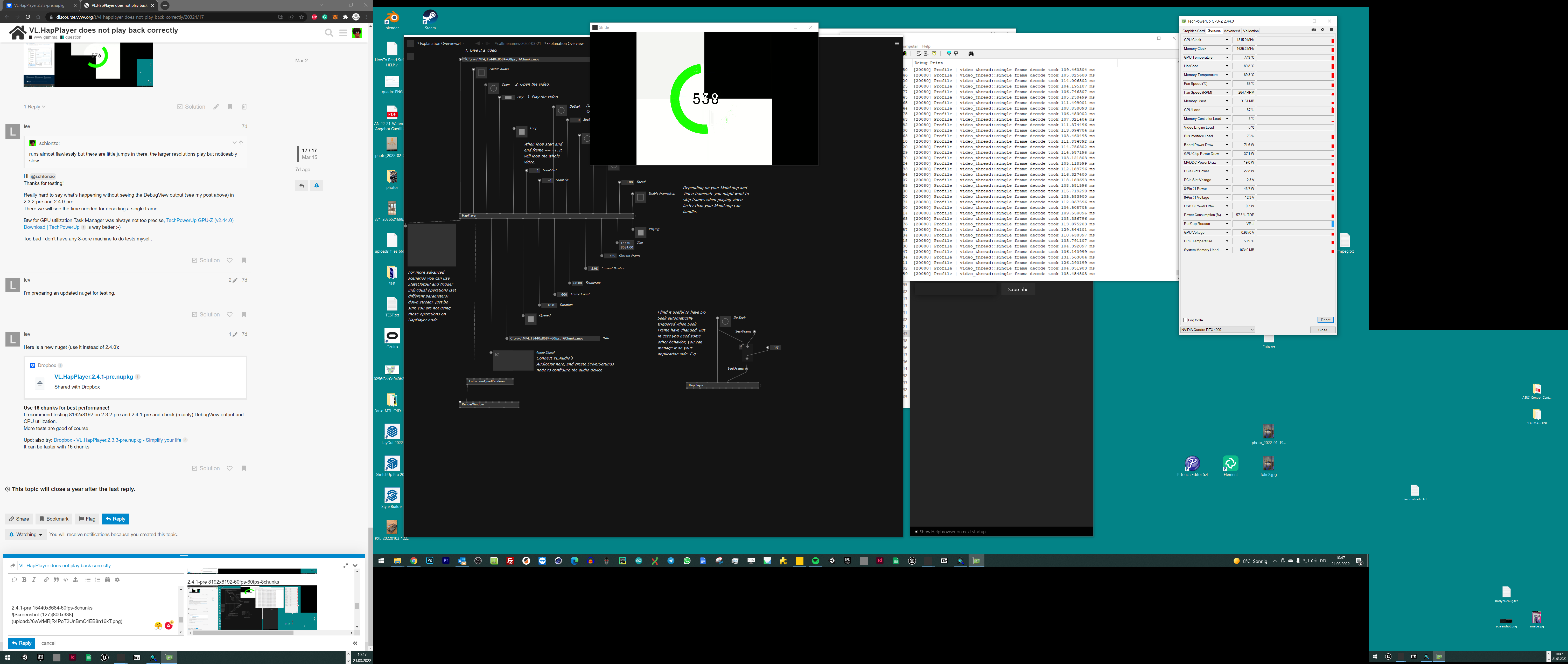Open the Help menu in DebugView window

pos(926,46)
